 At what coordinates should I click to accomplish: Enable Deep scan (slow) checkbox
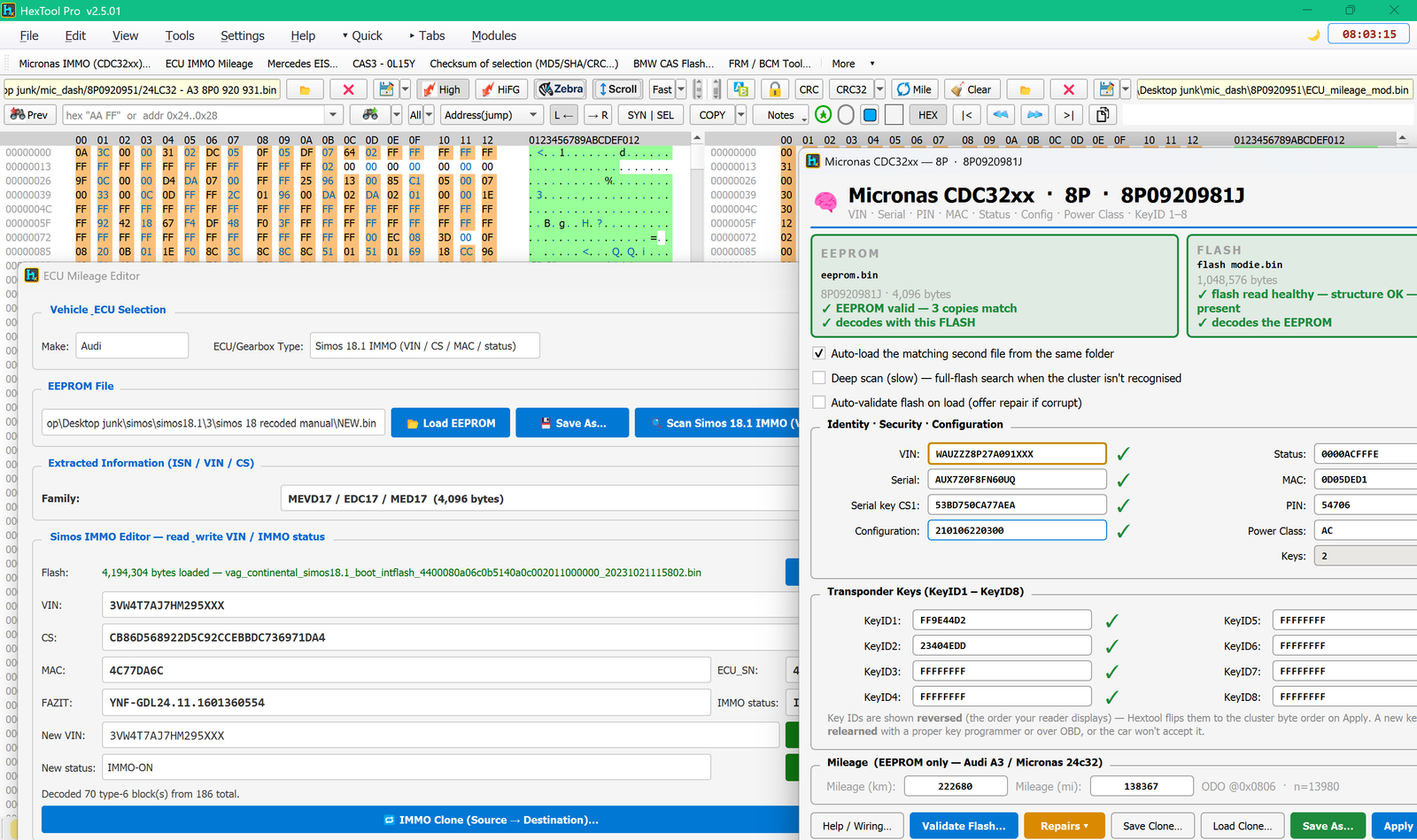point(819,378)
